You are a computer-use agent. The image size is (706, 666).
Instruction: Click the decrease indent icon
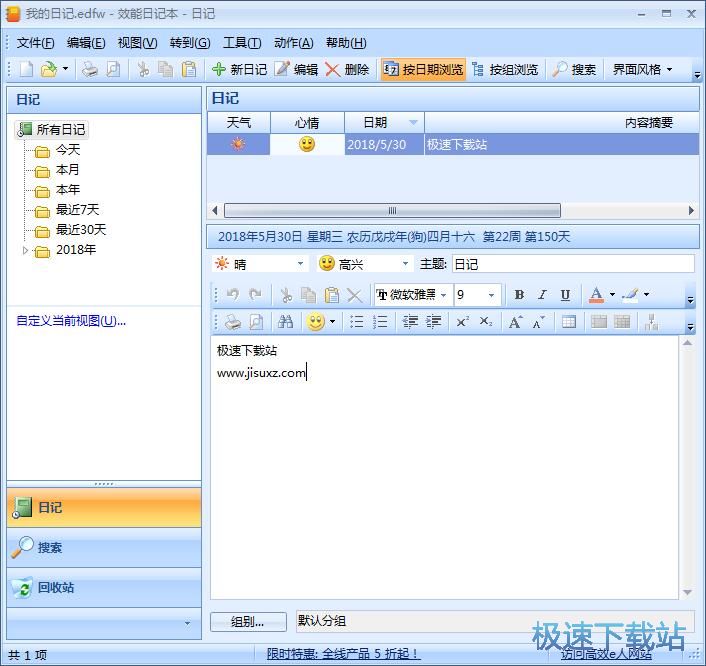410,322
